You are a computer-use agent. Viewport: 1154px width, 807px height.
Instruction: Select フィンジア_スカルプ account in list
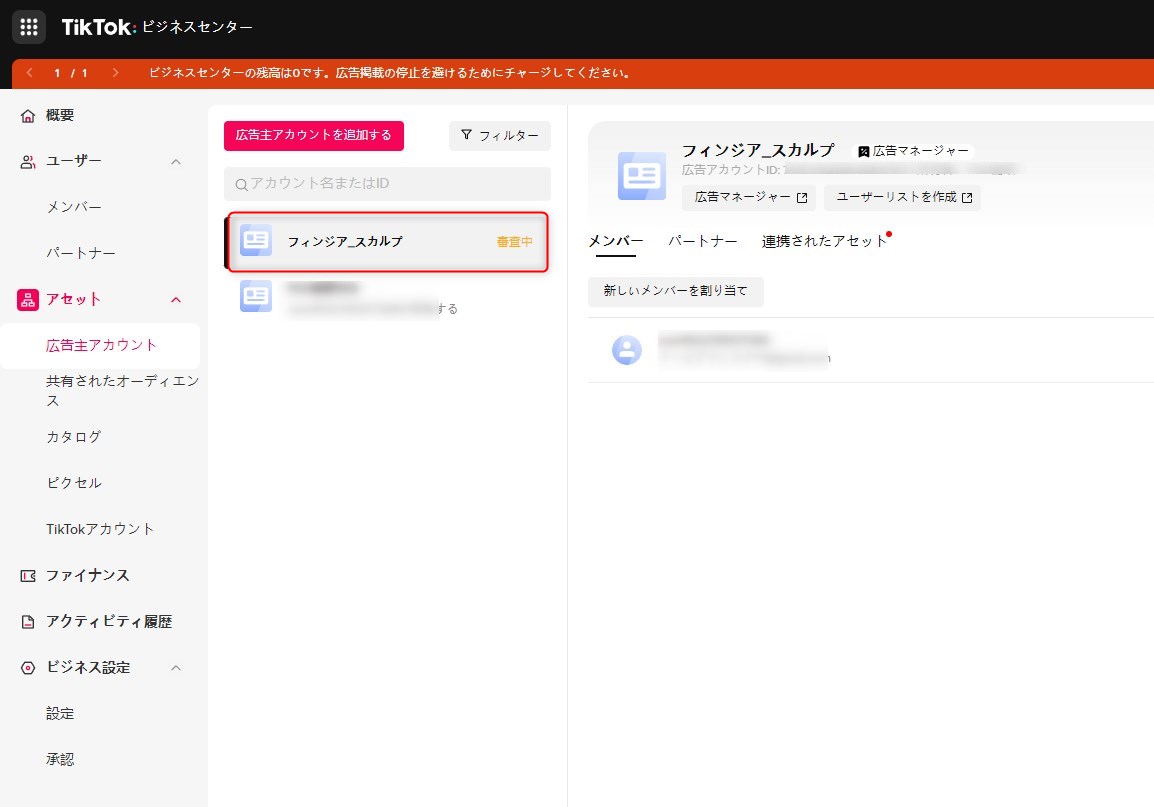click(388, 241)
